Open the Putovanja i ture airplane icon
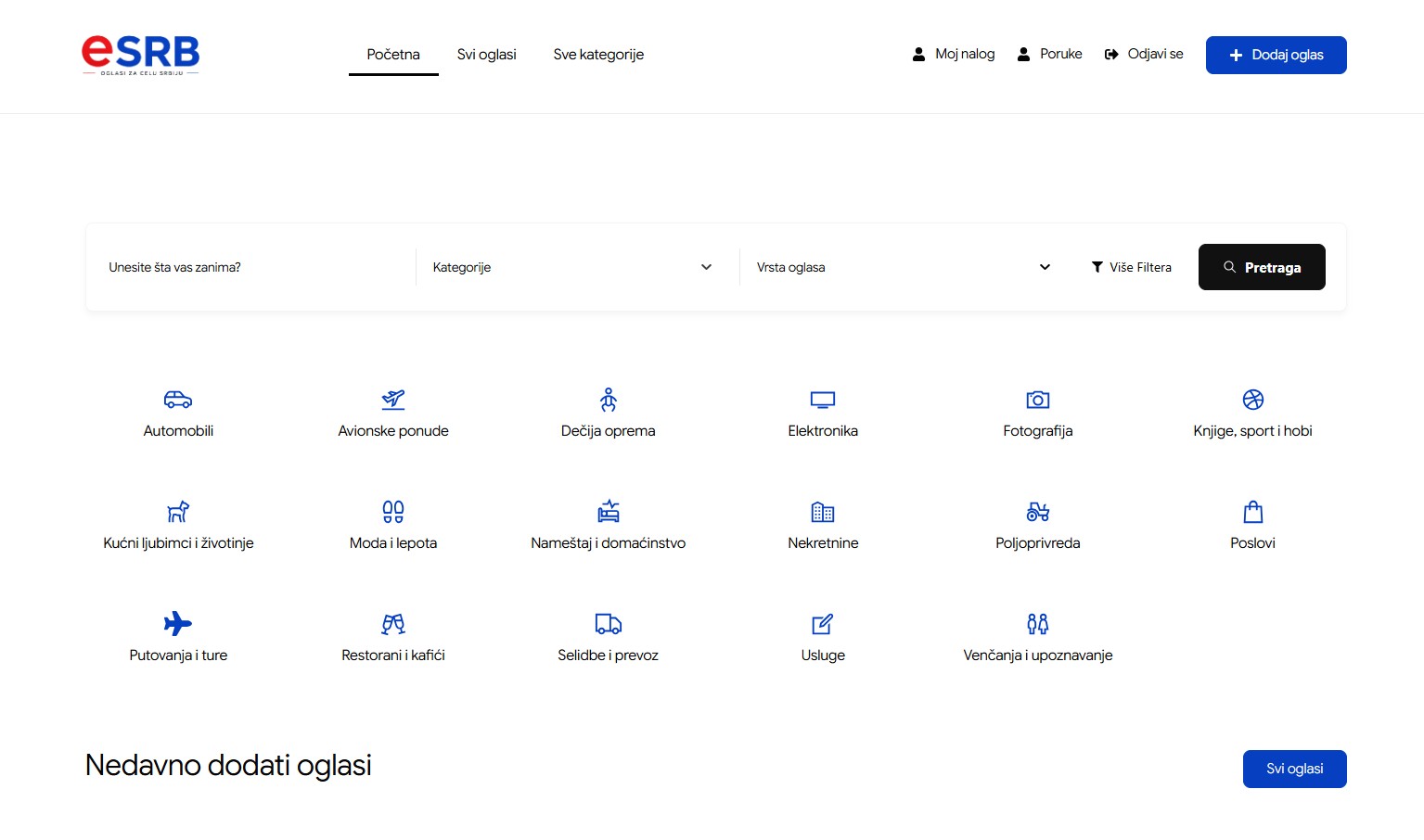 [x=178, y=624]
